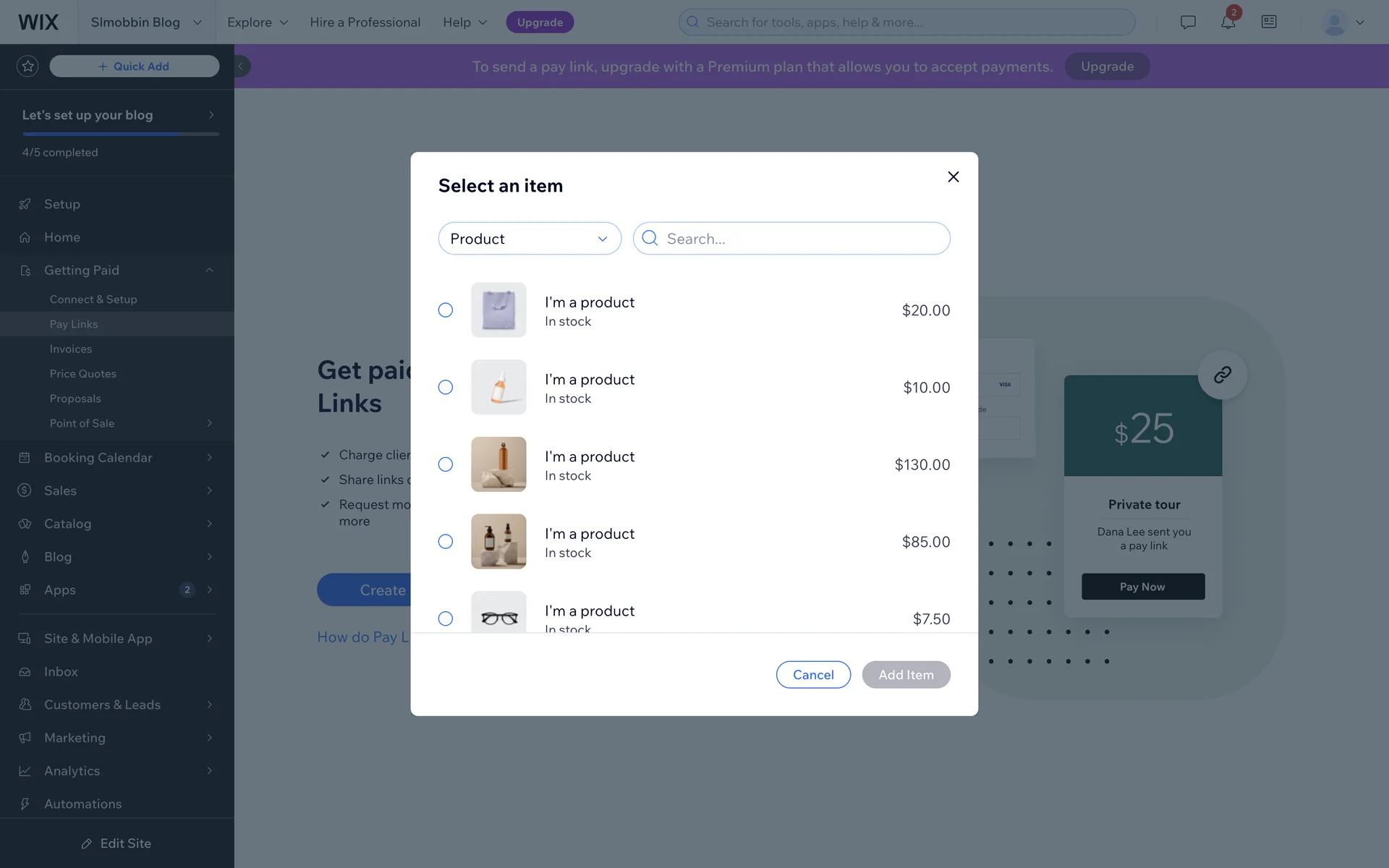This screenshot has height=868, width=1389.
Task: Click the Cancel button in dialog
Action: 813,675
